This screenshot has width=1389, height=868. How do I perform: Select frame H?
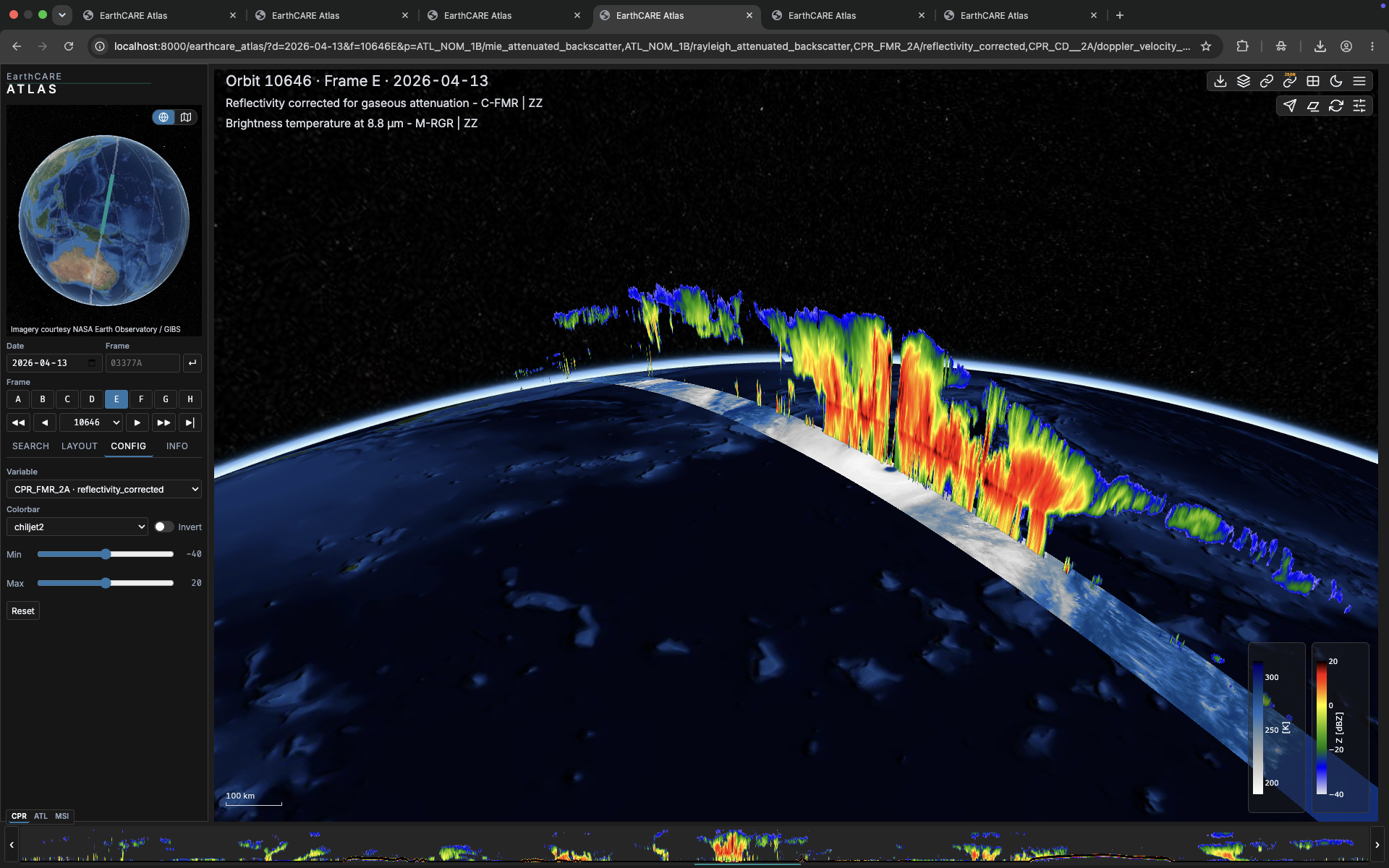[190, 399]
